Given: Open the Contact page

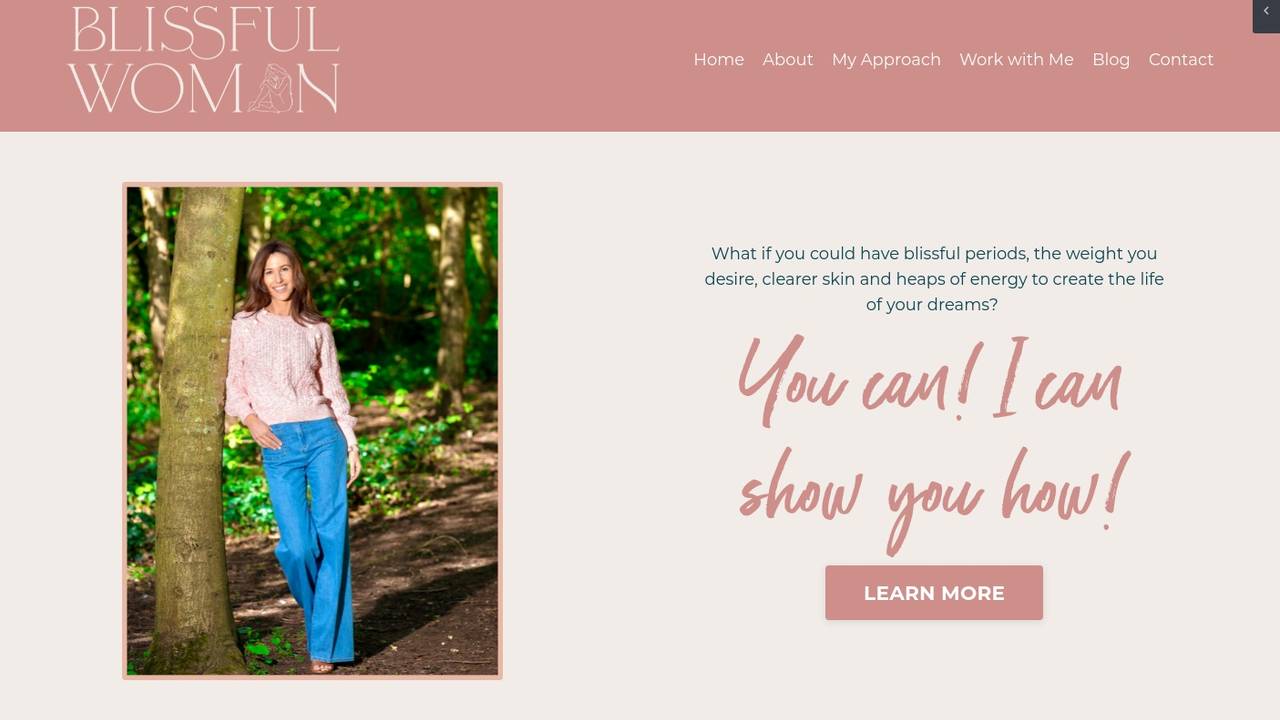Looking at the screenshot, I should pos(1181,60).
